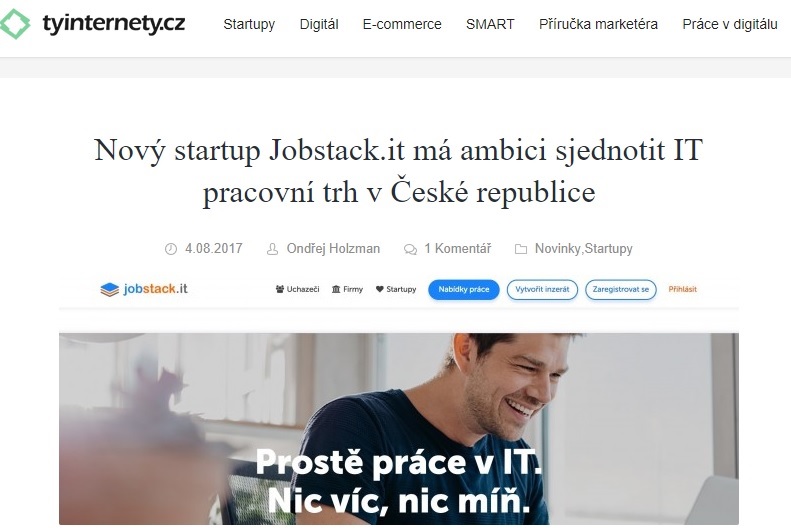Image resolution: width=791 pixels, height=532 pixels.
Task: Click the article hero image
Action: [x=399, y=429]
